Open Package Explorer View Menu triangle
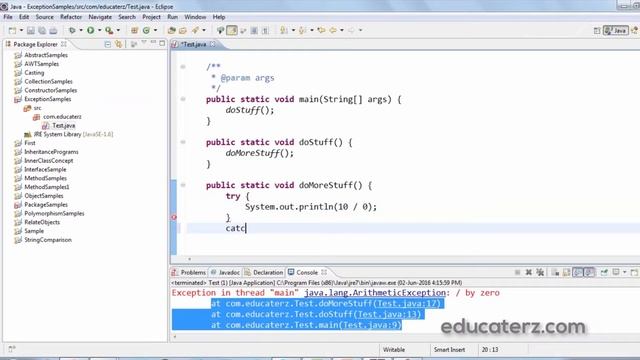The image size is (640, 360). click(144, 43)
